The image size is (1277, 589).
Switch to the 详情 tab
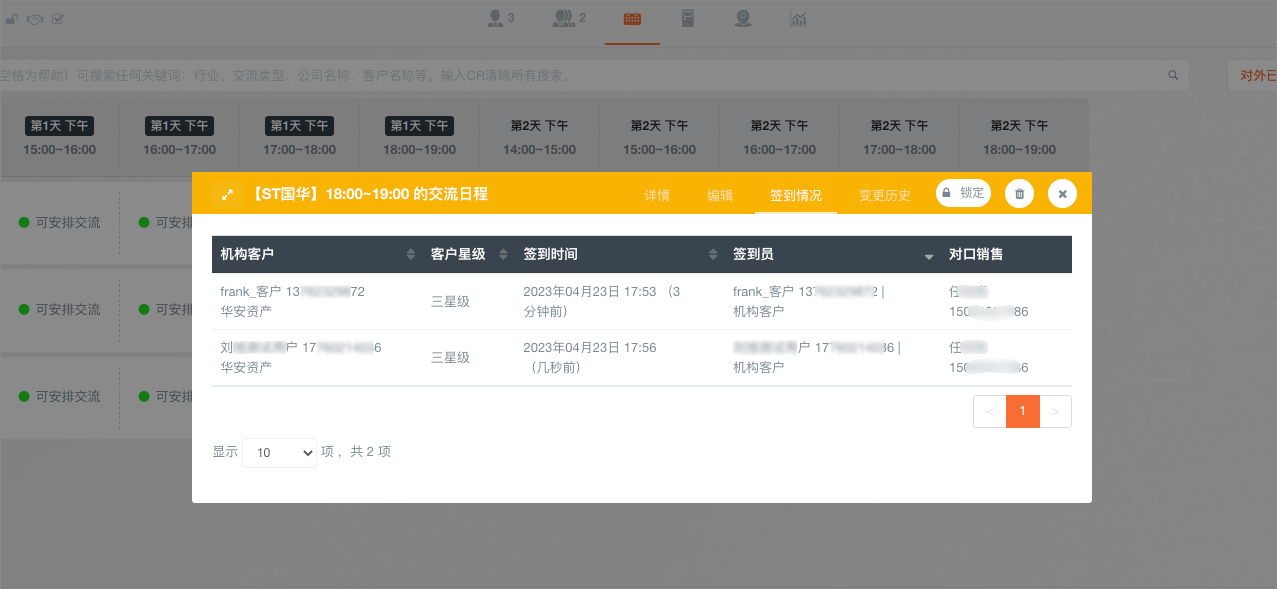(657, 195)
